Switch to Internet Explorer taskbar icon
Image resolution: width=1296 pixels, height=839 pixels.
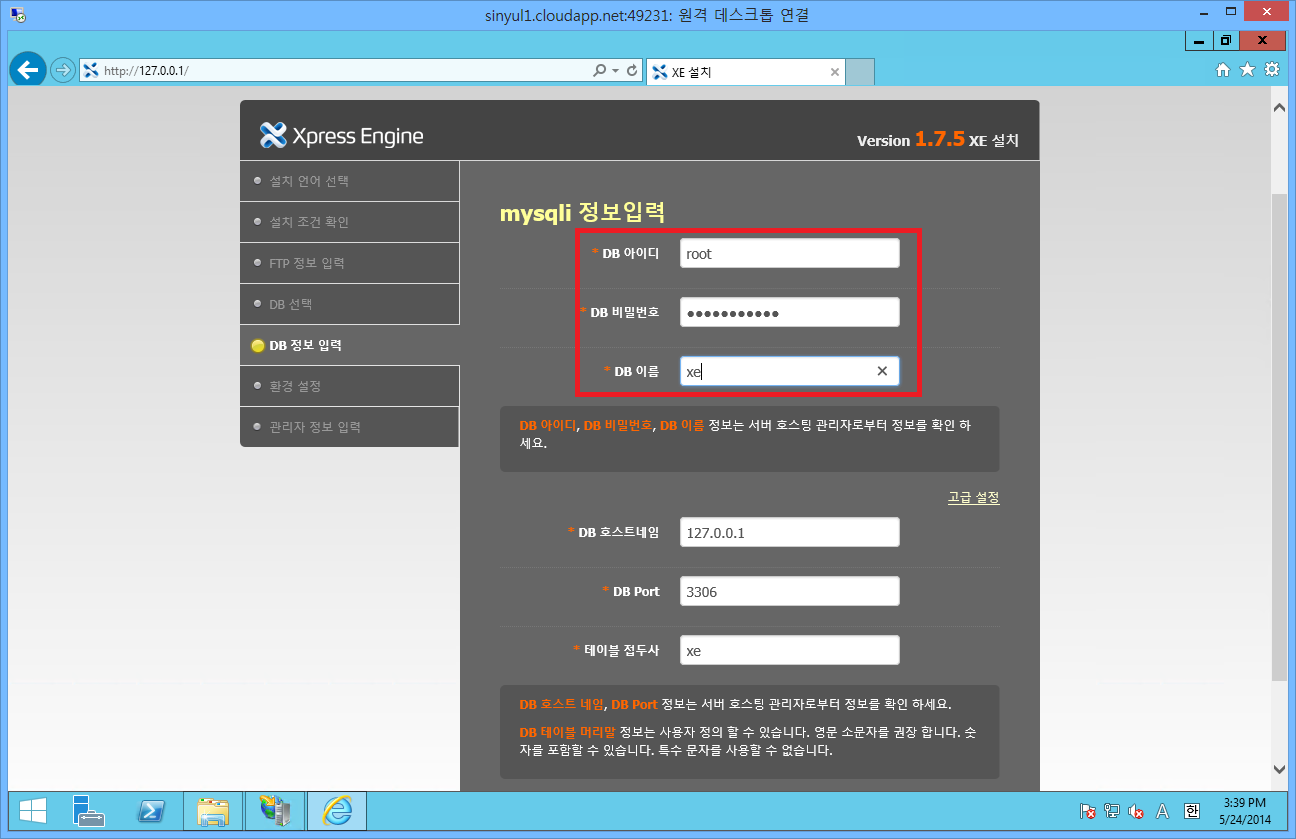coord(337,811)
